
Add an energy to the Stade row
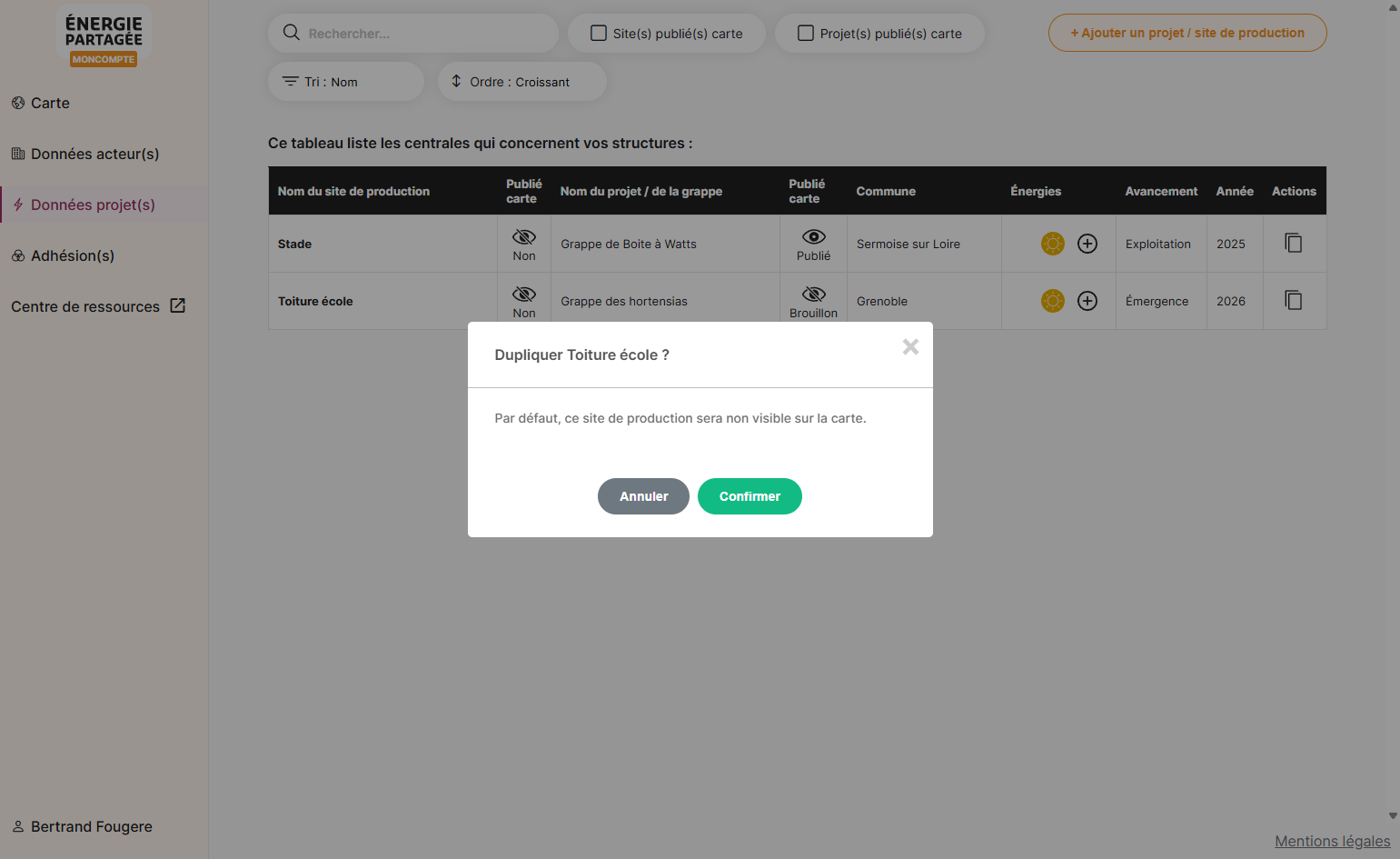(x=1087, y=244)
